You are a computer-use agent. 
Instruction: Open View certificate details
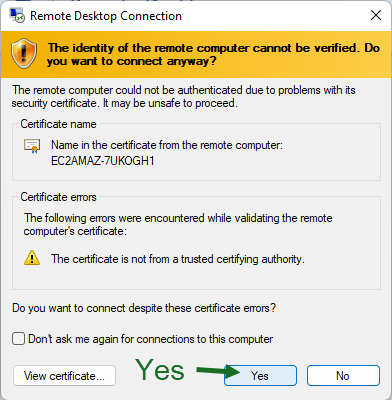(x=64, y=376)
